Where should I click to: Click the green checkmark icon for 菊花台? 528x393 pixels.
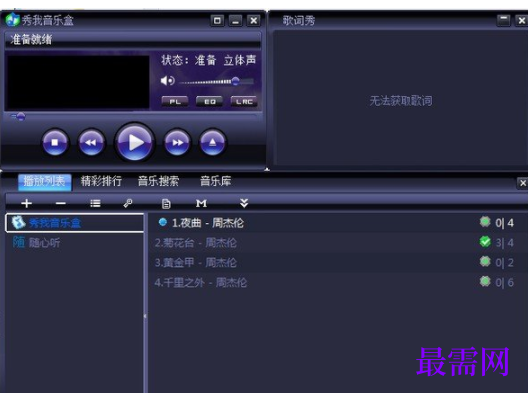click(485, 242)
